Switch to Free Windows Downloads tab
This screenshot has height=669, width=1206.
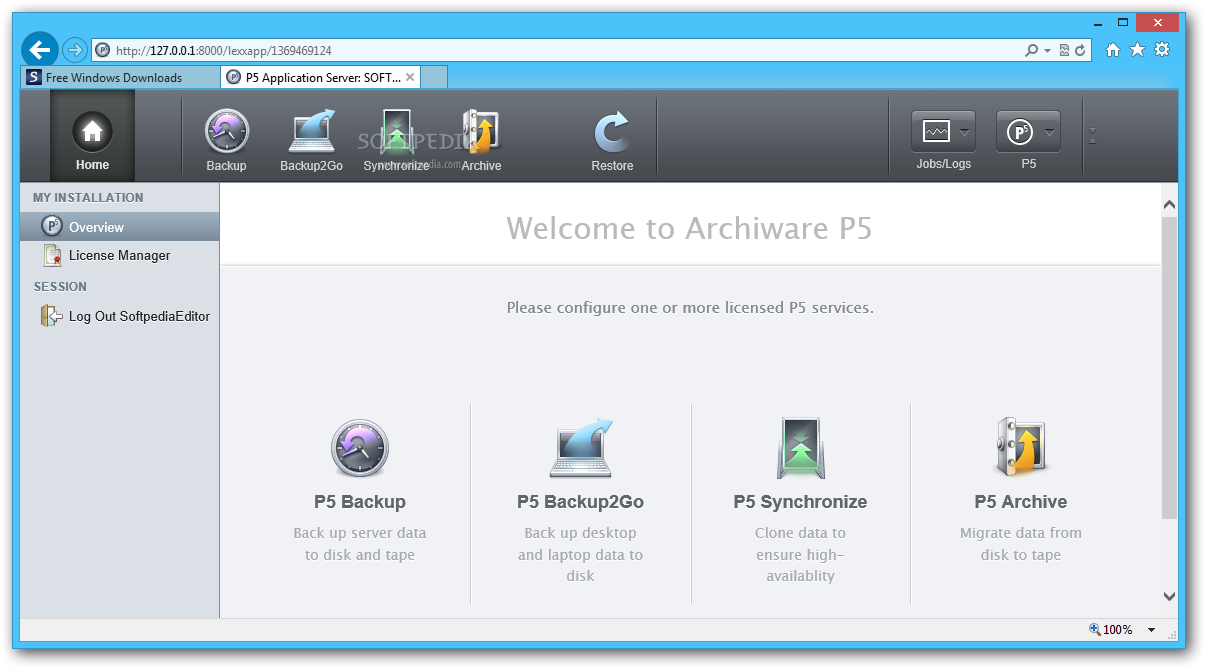(120, 77)
